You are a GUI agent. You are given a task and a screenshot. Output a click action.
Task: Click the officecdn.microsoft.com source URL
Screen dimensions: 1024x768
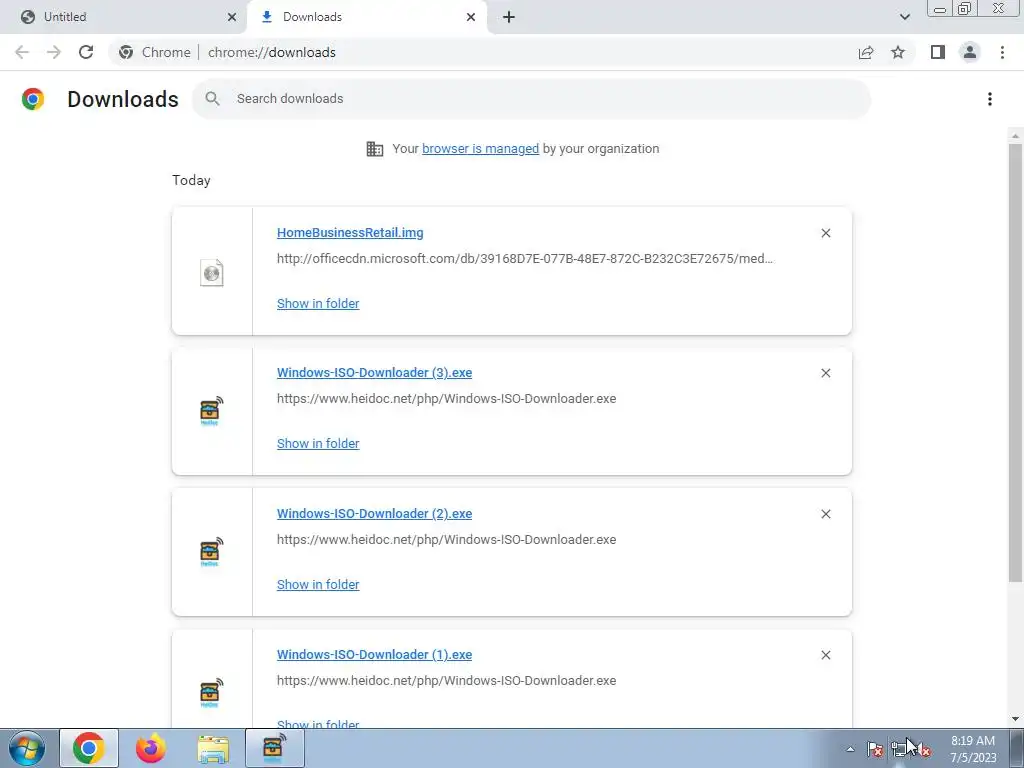(525, 259)
